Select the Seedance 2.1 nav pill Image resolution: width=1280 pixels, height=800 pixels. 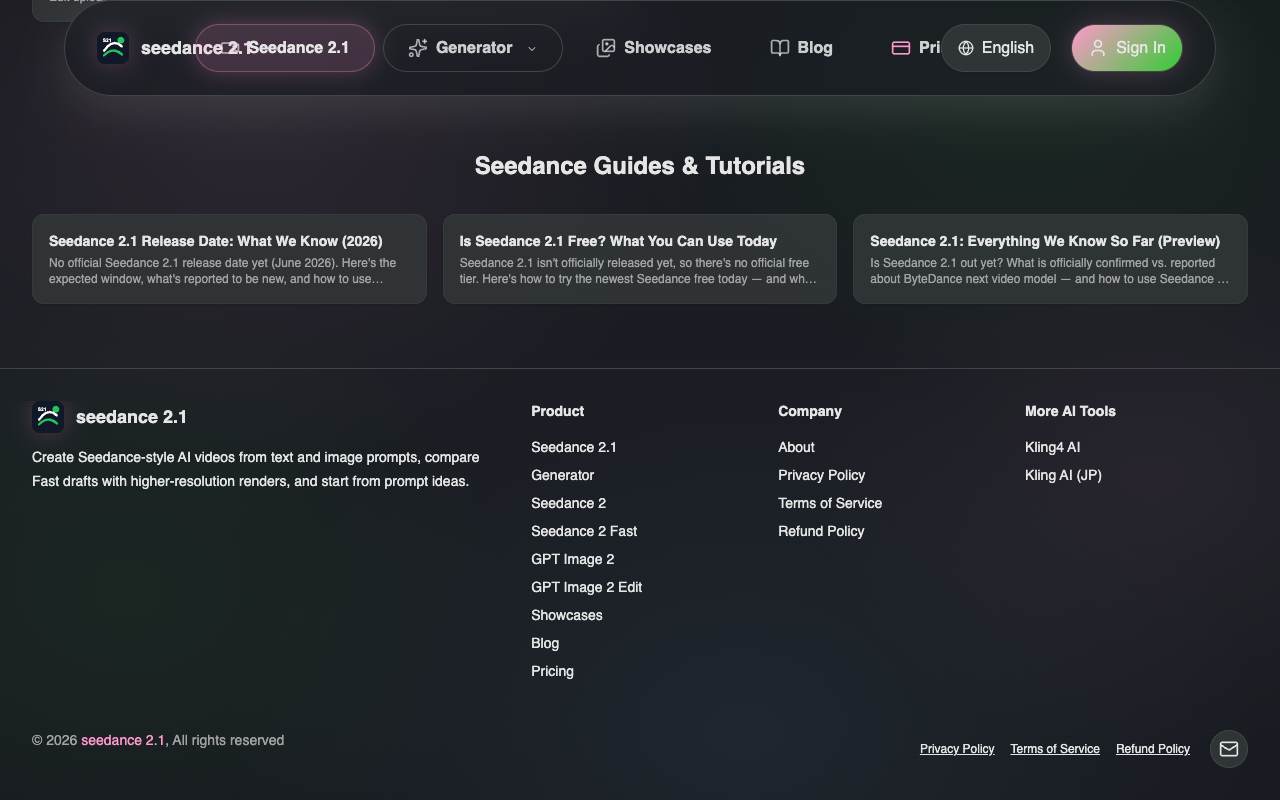pos(285,48)
